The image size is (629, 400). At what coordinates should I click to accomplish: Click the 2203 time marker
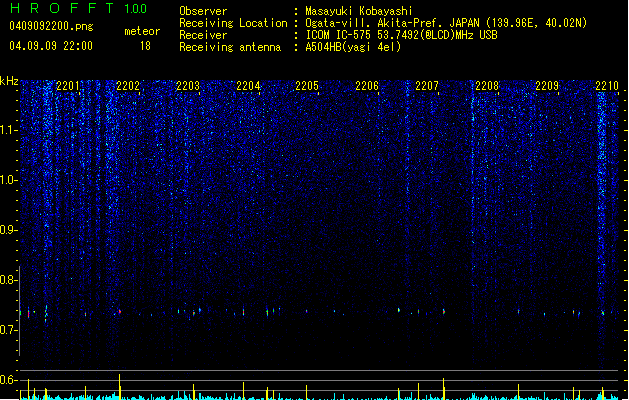pos(188,86)
